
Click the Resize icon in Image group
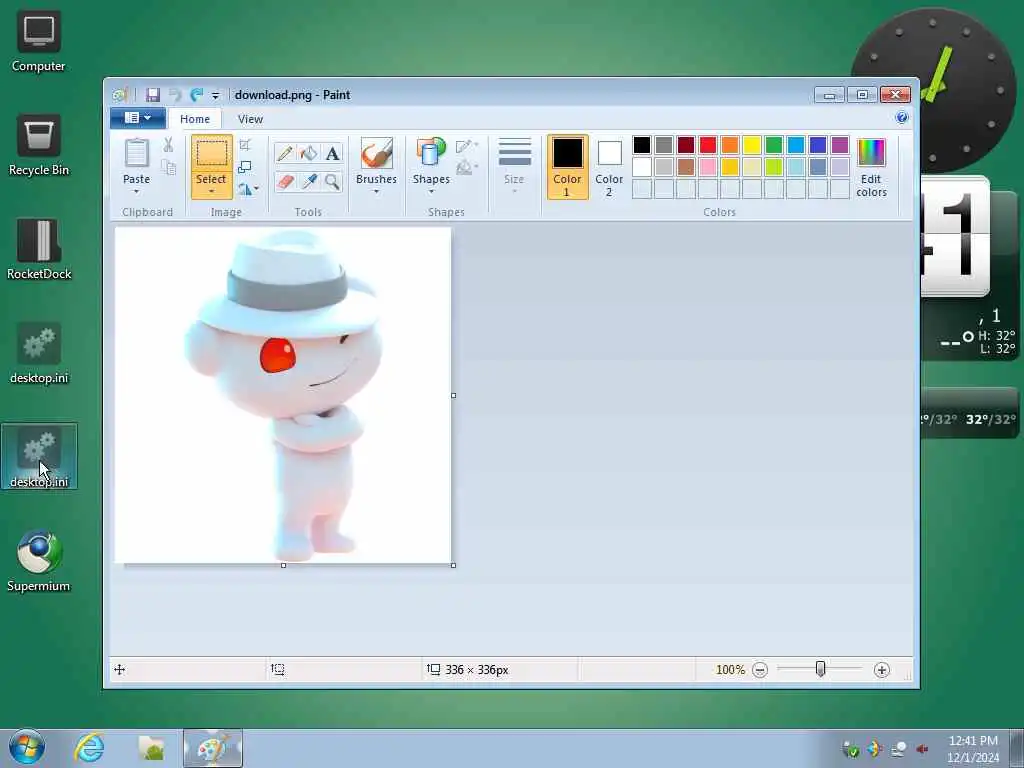pyautogui.click(x=245, y=167)
